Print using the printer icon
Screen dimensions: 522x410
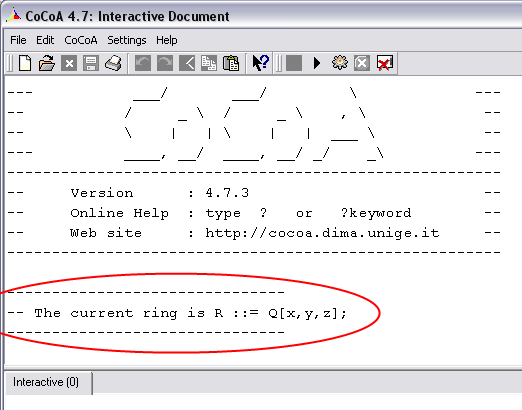point(113,63)
